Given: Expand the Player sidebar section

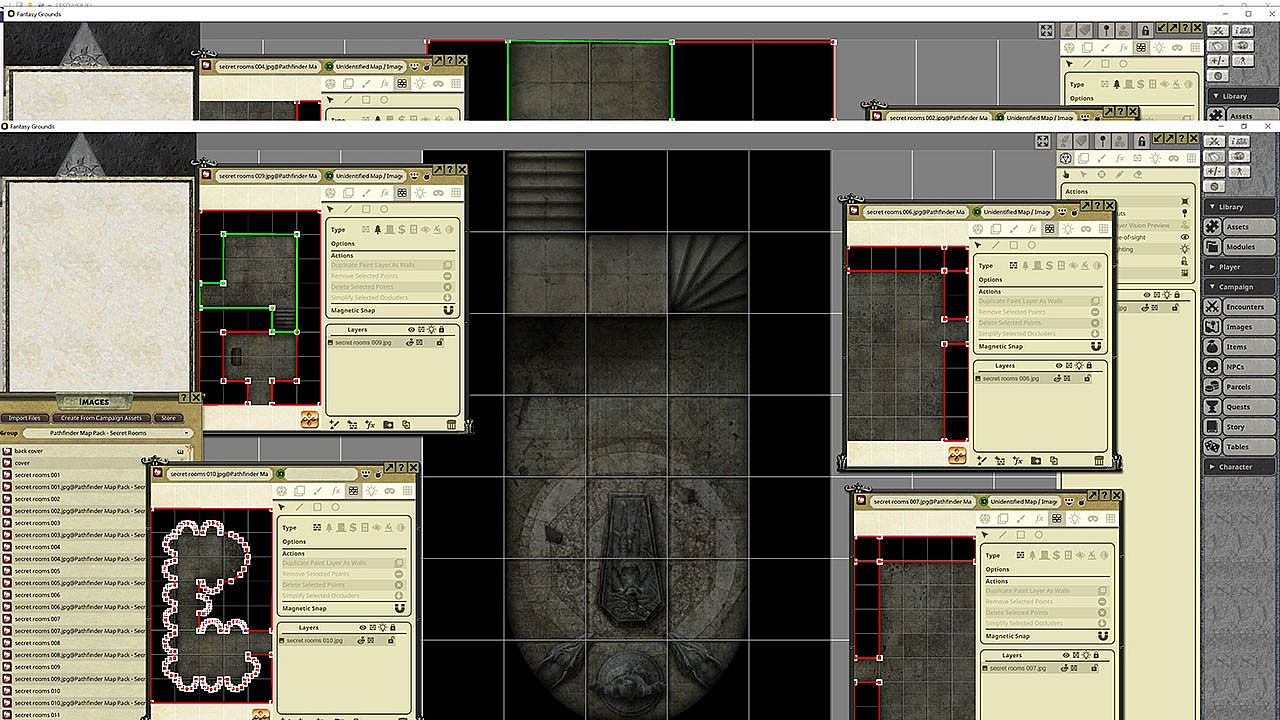Looking at the screenshot, I should 1240,267.
